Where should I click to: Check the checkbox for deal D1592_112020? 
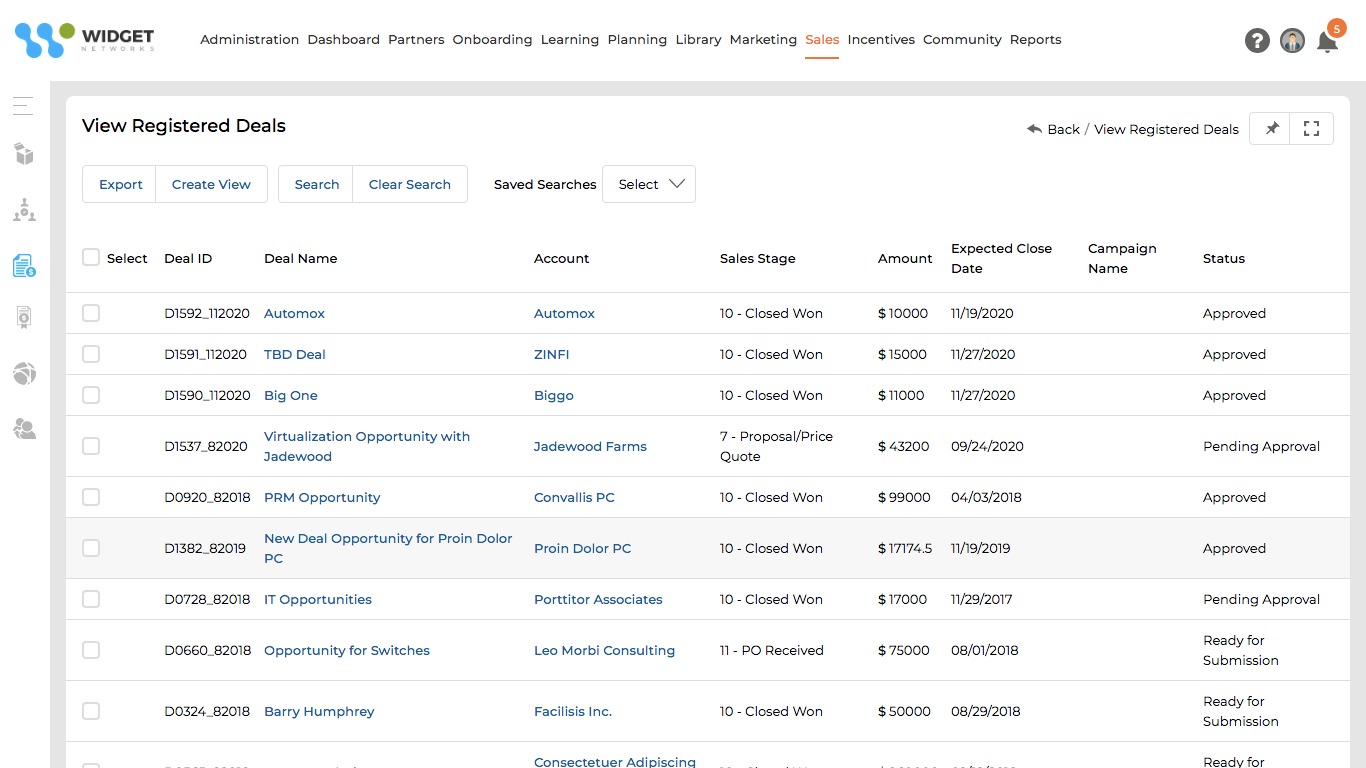pos(91,312)
